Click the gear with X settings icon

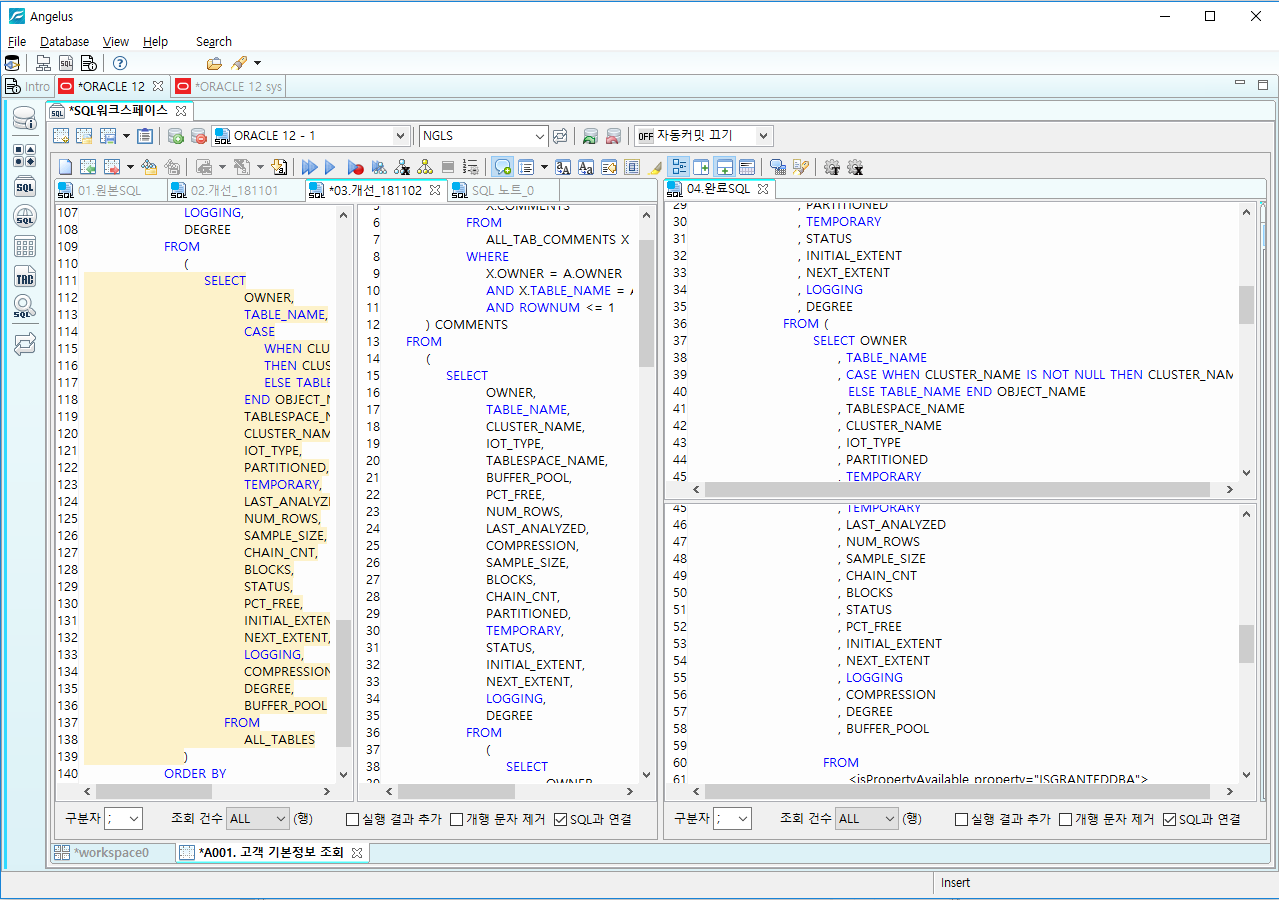click(x=855, y=167)
